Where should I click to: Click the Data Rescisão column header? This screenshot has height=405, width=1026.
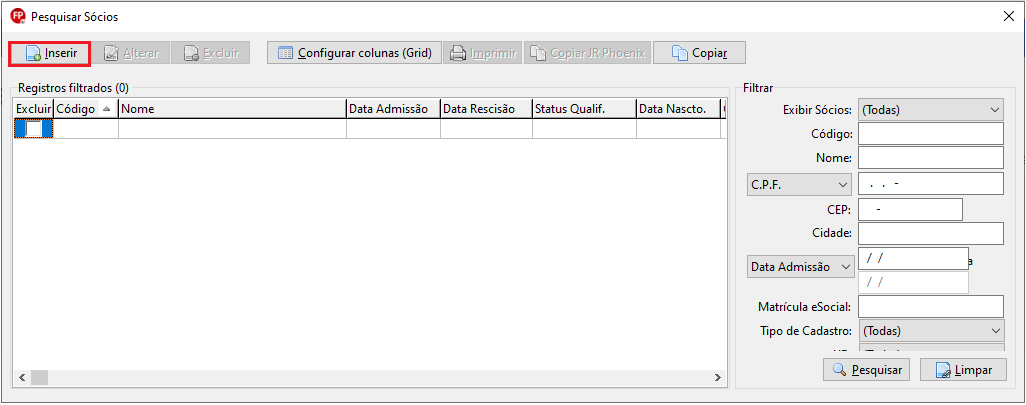click(x=486, y=109)
